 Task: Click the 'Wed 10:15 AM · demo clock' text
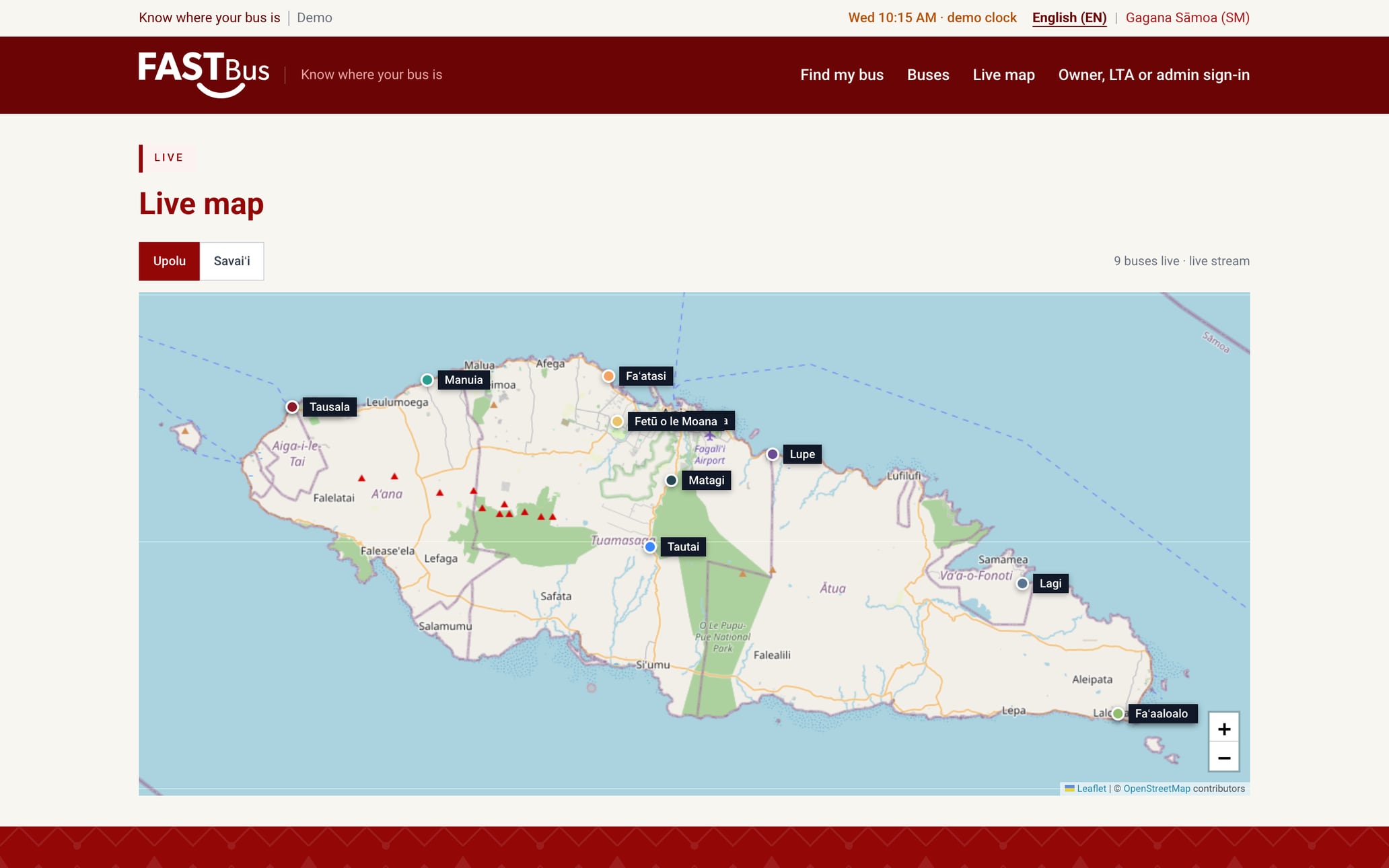932,17
